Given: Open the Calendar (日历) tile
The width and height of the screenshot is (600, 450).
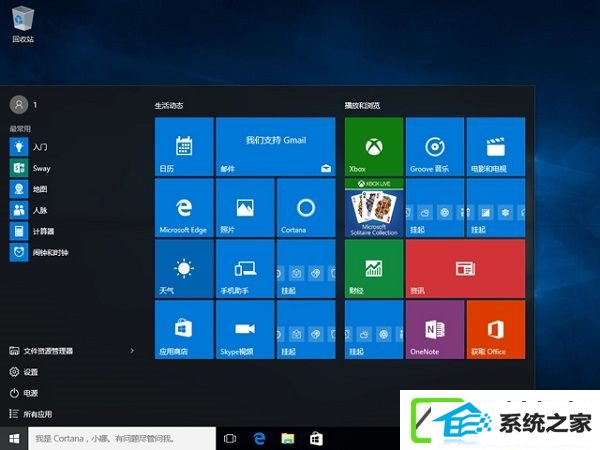Looking at the screenshot, I should coord(184,147).
